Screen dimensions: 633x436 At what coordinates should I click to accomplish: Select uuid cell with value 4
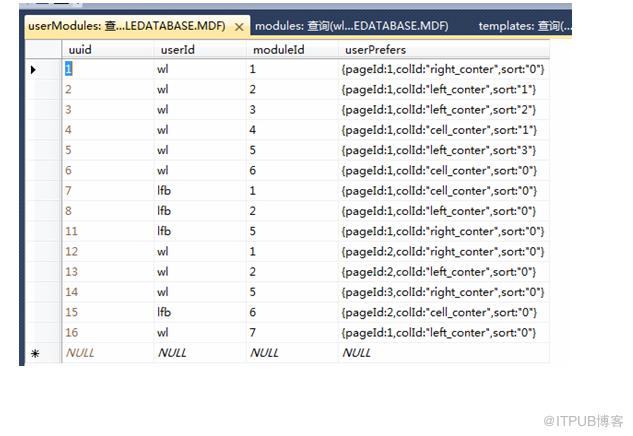[108, 130]
